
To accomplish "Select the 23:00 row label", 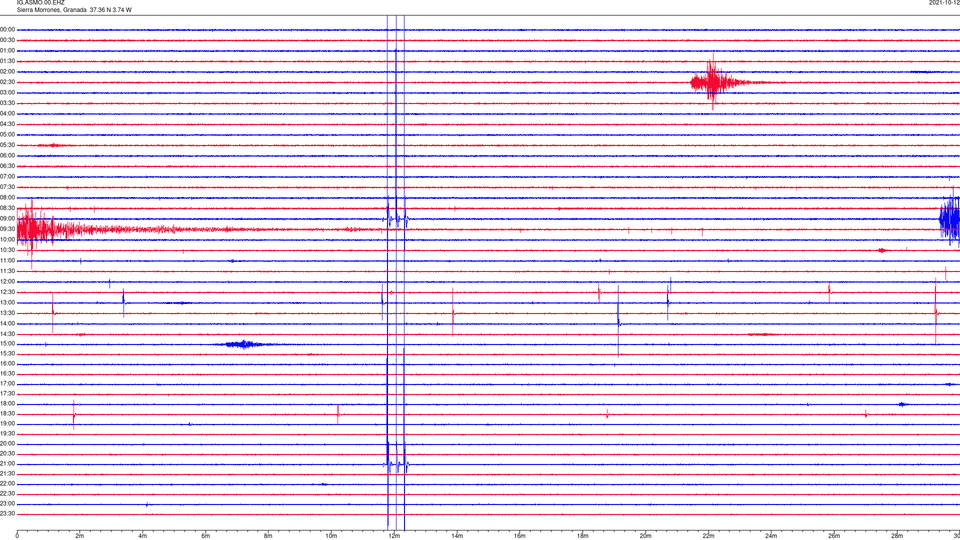I will coord(7,504).
